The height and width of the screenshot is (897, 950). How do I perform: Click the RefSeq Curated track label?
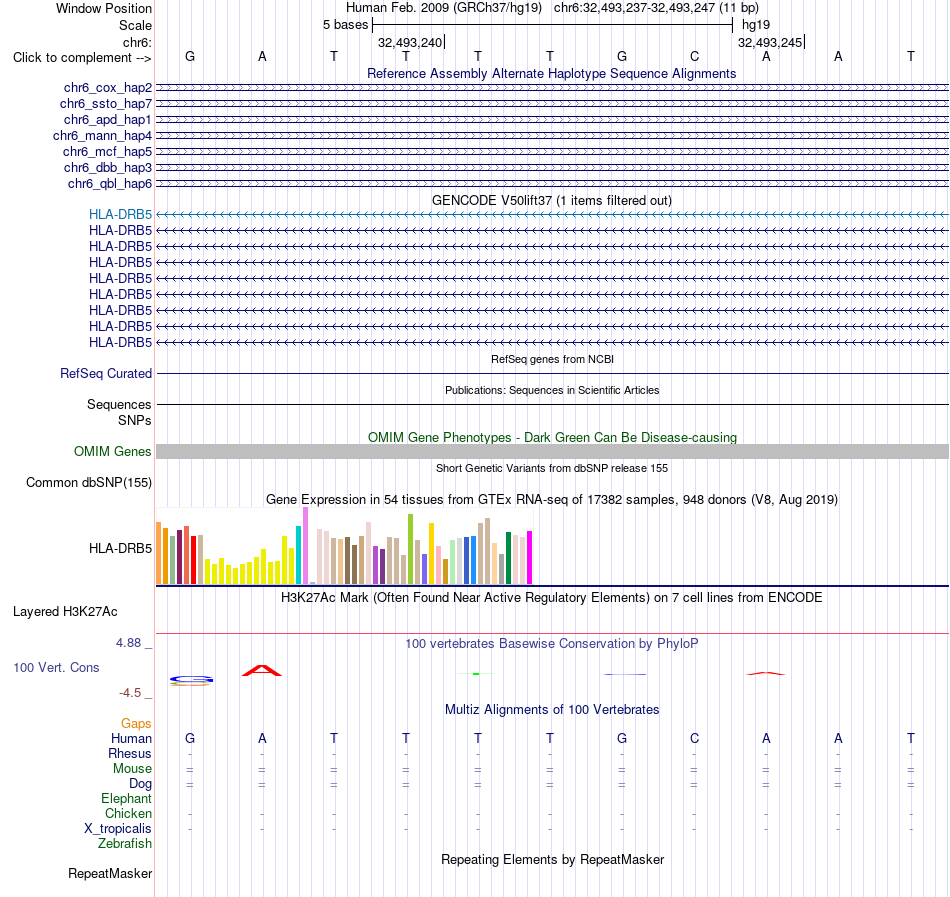[106, 374]
